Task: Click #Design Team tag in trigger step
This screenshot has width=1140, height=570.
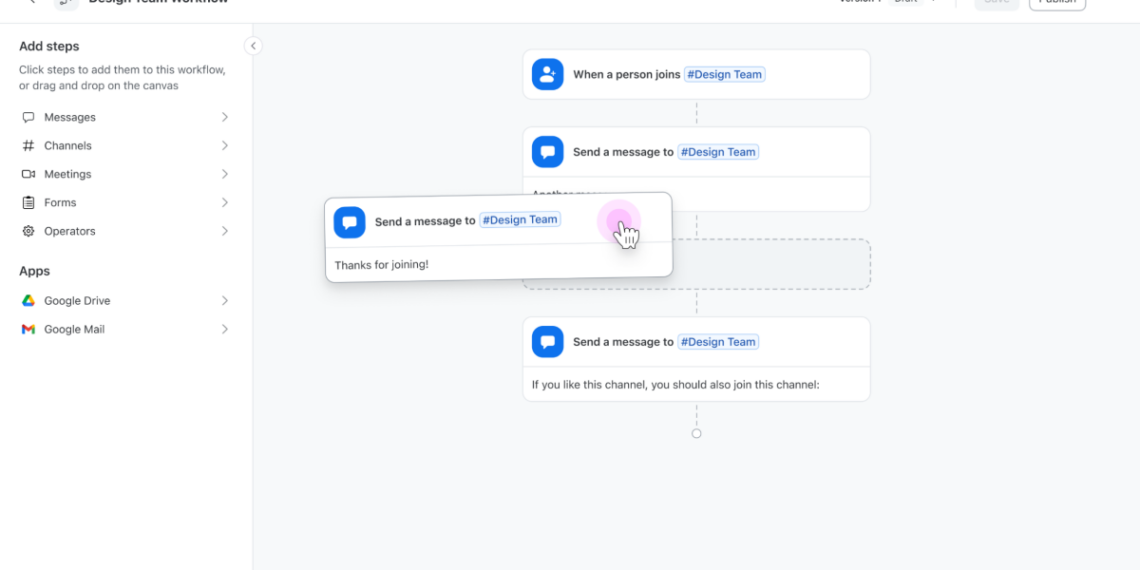Action: [x=724, y=74]
